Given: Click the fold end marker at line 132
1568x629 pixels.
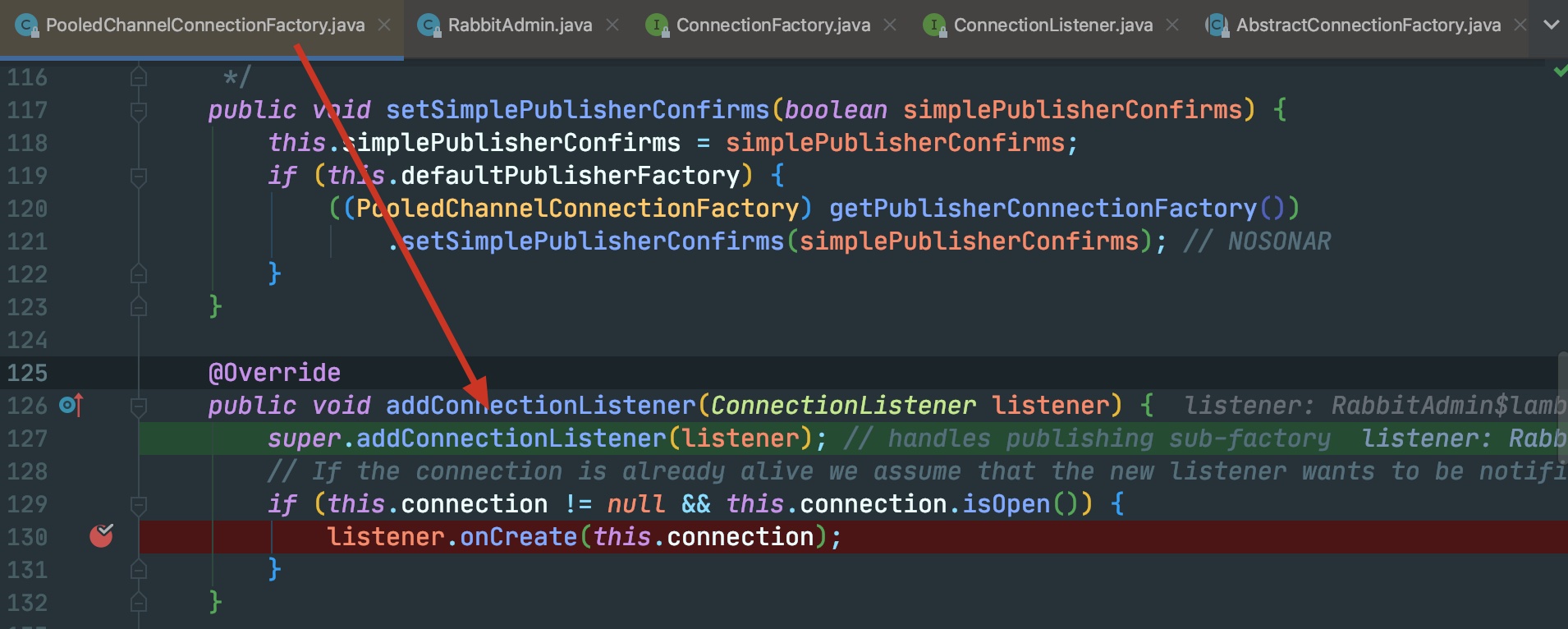Looking at the screenshot, I should click(139, 603).
